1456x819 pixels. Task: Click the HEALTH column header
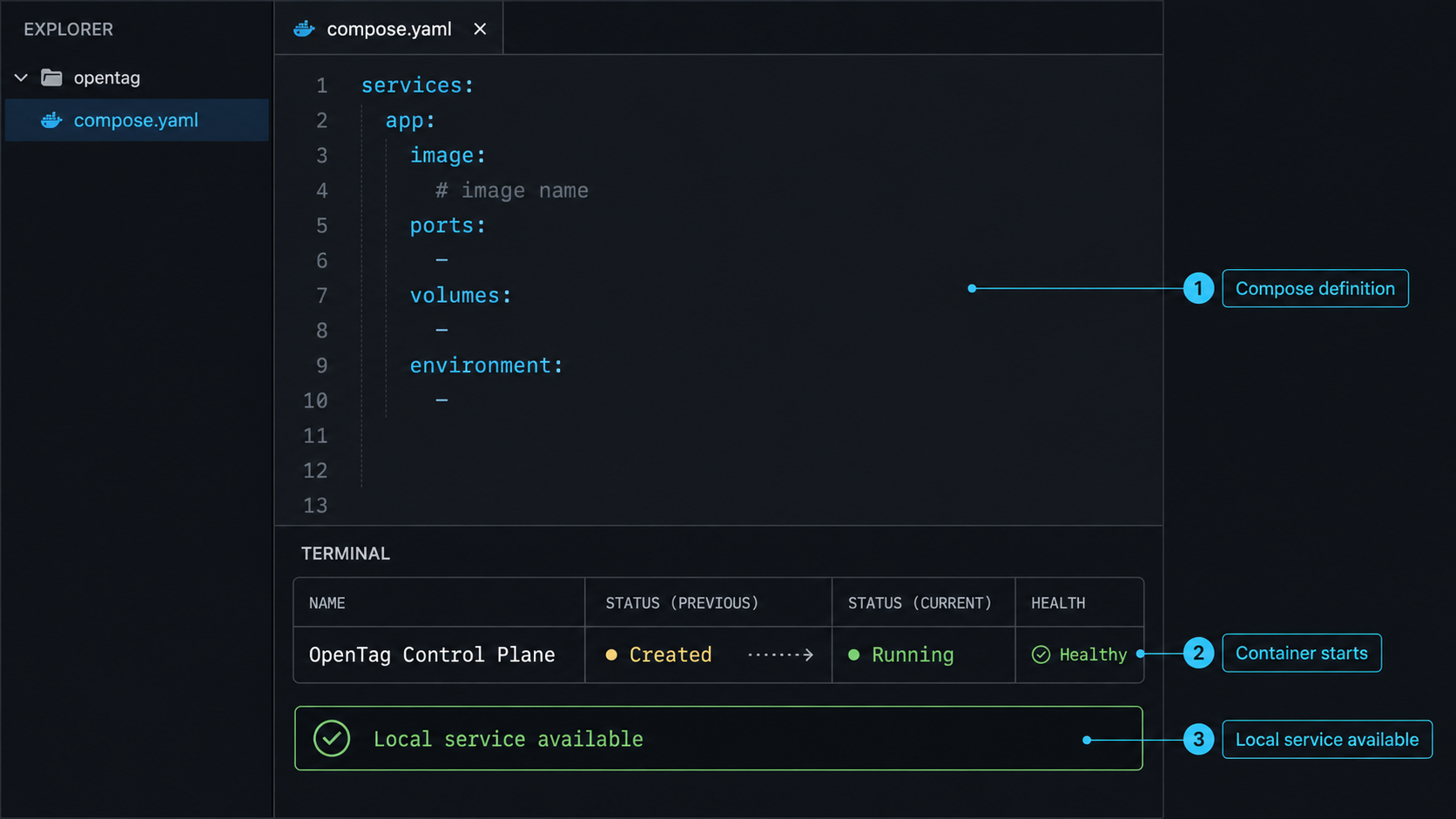coord(1058,603)
